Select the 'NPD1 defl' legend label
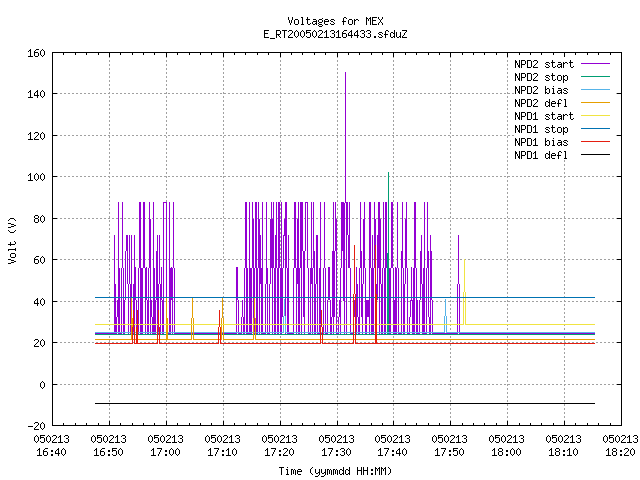This screenshot has width=640, height=480. coord(541,156)
